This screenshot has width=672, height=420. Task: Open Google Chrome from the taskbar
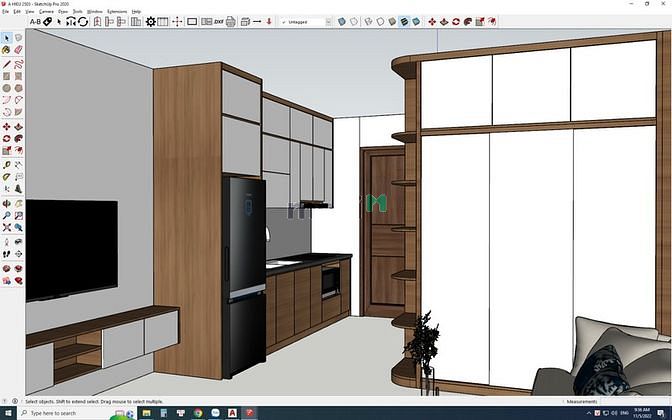[x=198, y=413]
